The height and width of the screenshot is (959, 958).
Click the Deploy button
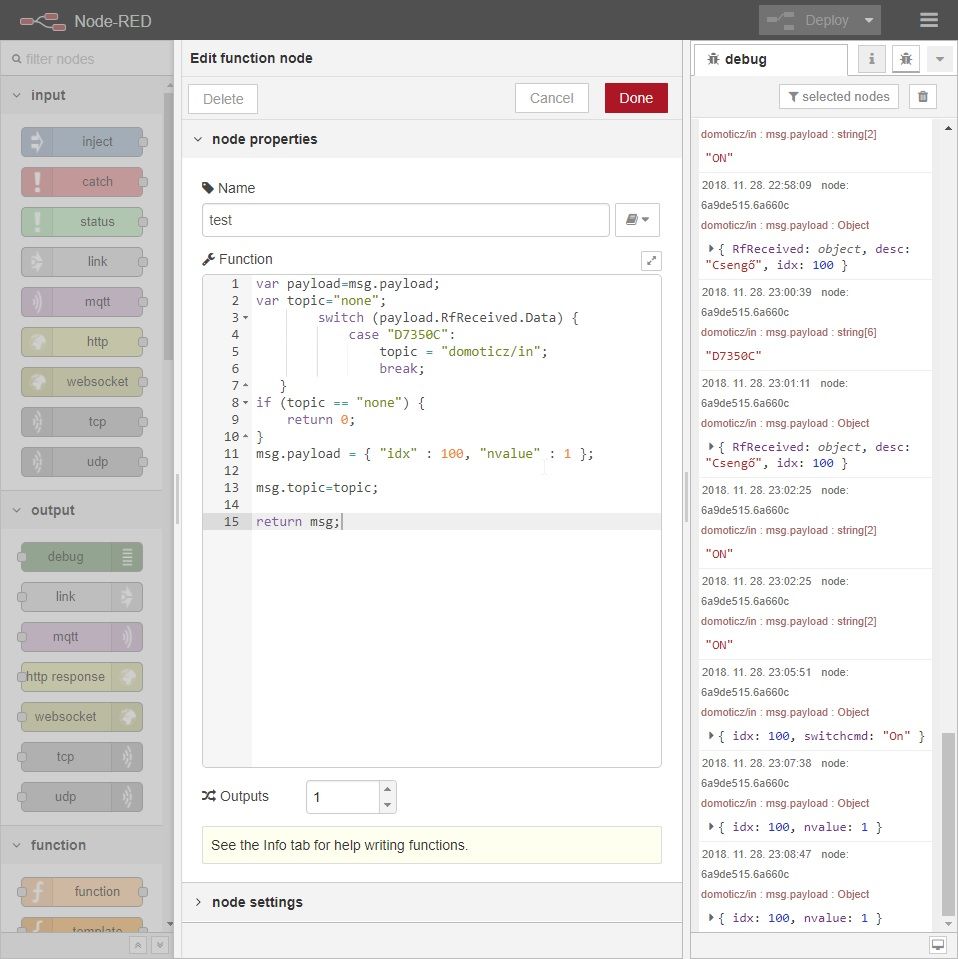click(x=808, y=20)
